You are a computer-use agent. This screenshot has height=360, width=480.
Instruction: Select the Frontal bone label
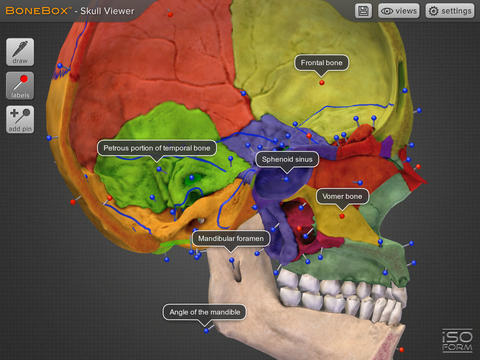click(x=322, y=63)
